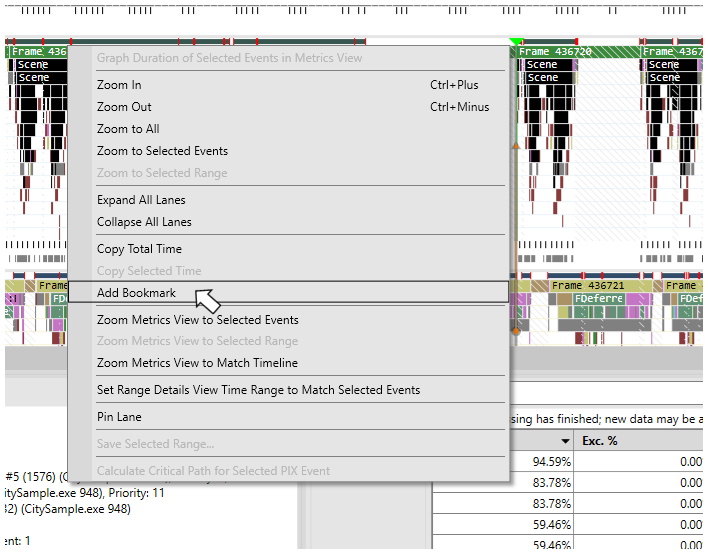This screenshot has width=708, height=559.
Task: Click 'Priority: 11' thread info text
Action: click(136, 493)
